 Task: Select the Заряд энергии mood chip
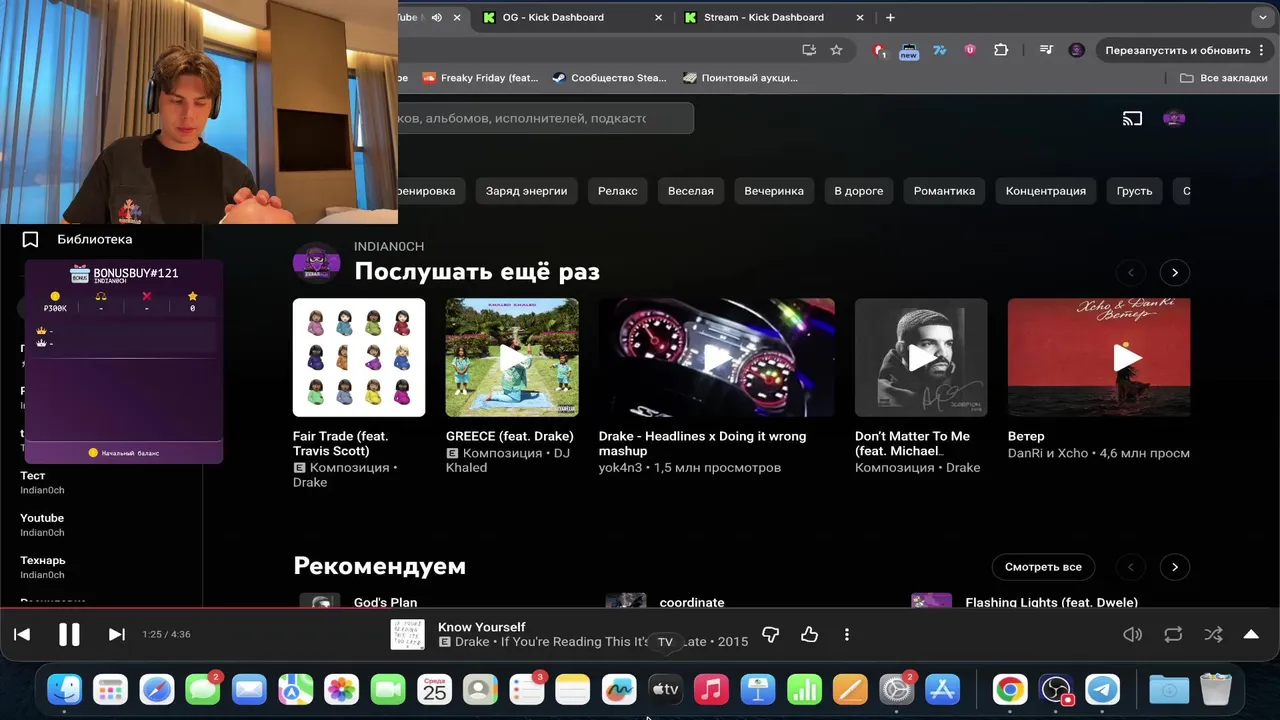point(526,190)
